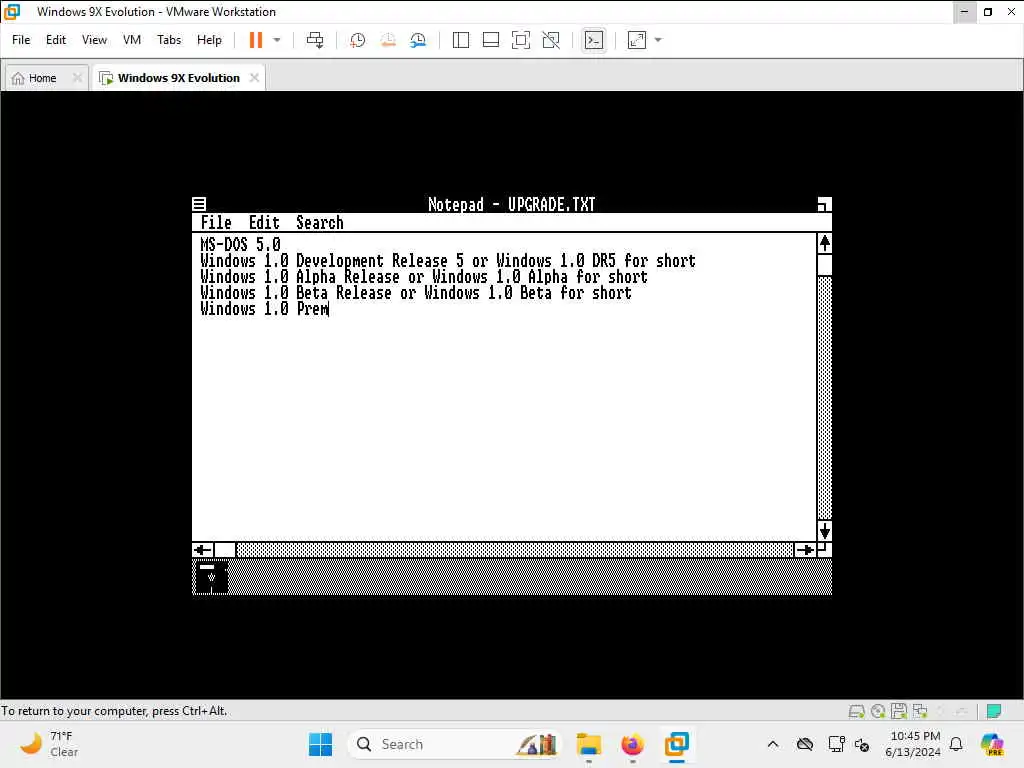Click the 'Development Release 5' text line
Image resolution: width=1024 pixels, height=768 pixels.
448,261
